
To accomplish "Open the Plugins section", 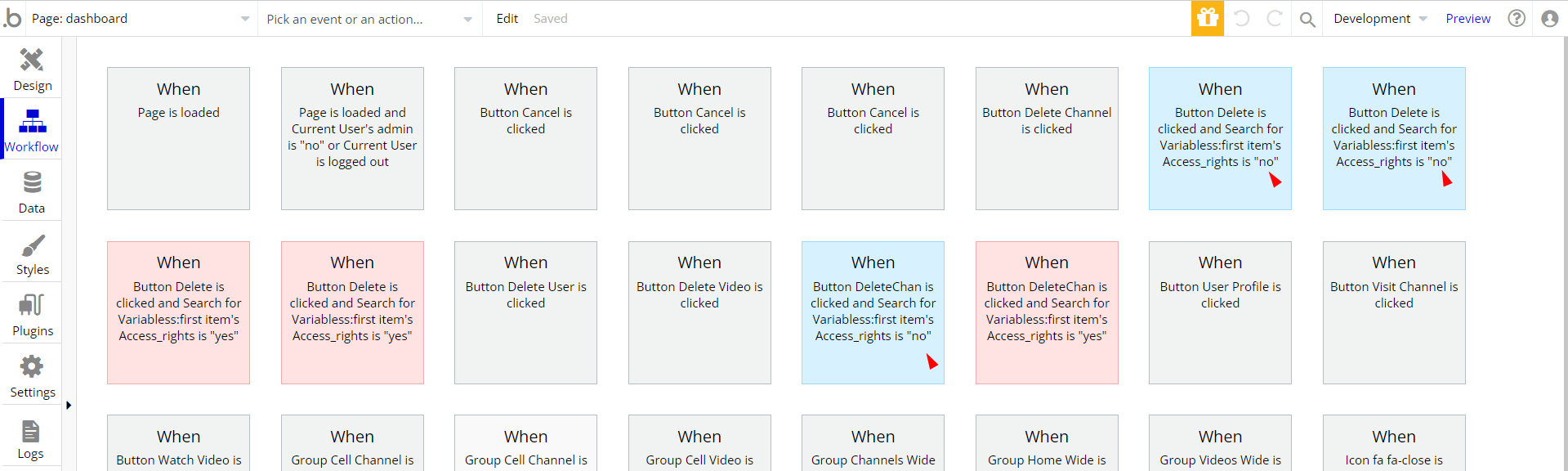I will pyautogui.click(x=32, y=315).
